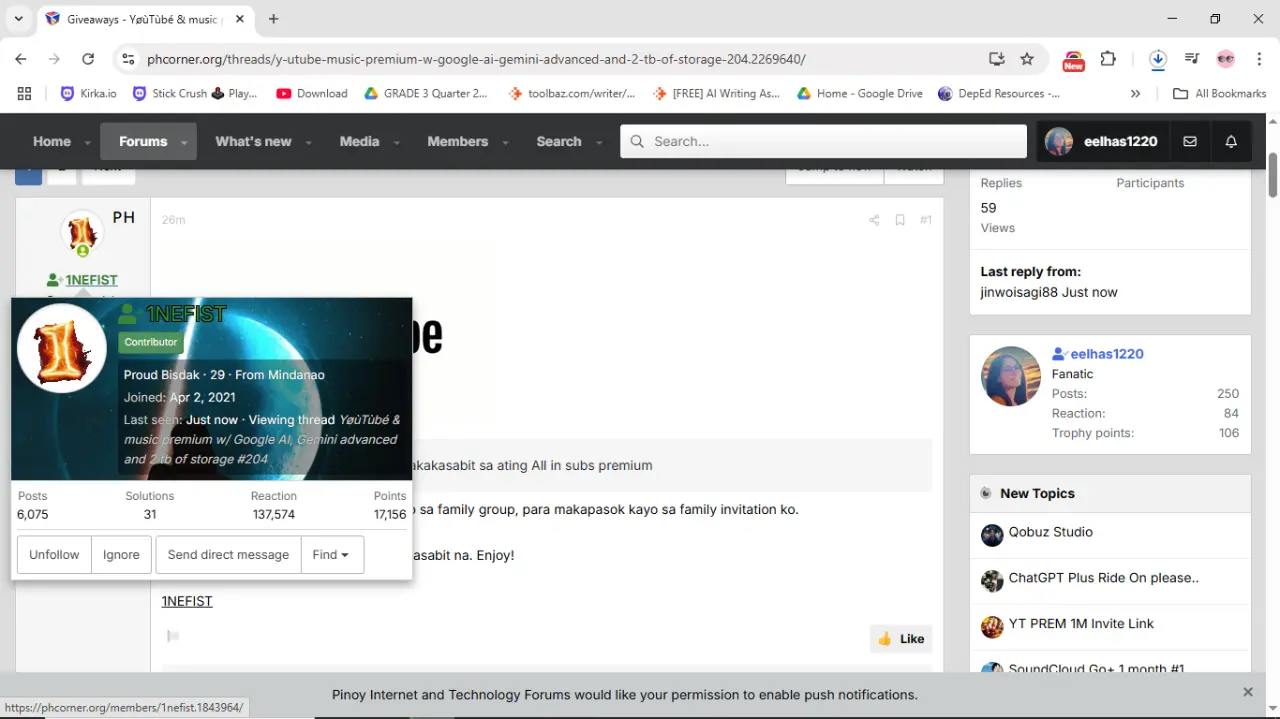Open post number #1 link

[926, 220]
